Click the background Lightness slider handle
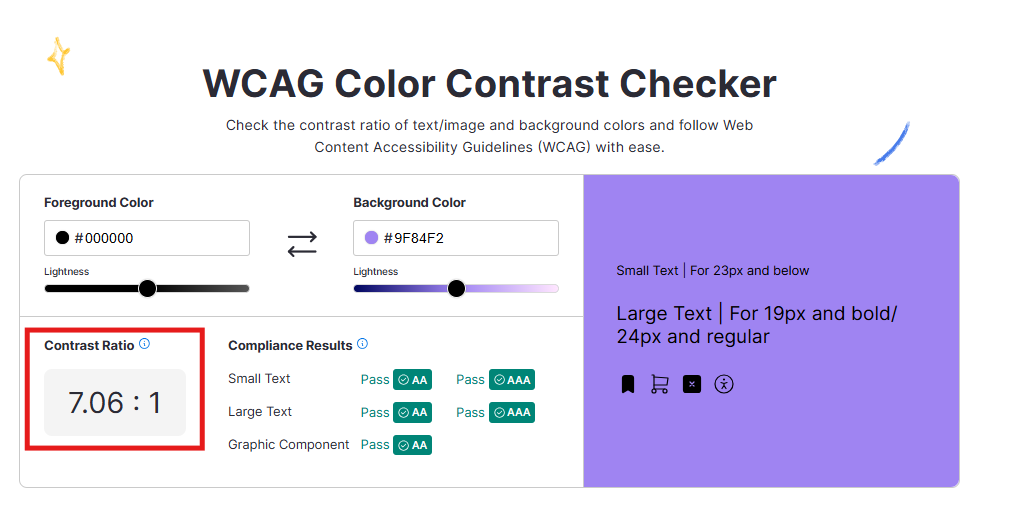This screenshot has height=520, width=1023. (x=456, y=289)
